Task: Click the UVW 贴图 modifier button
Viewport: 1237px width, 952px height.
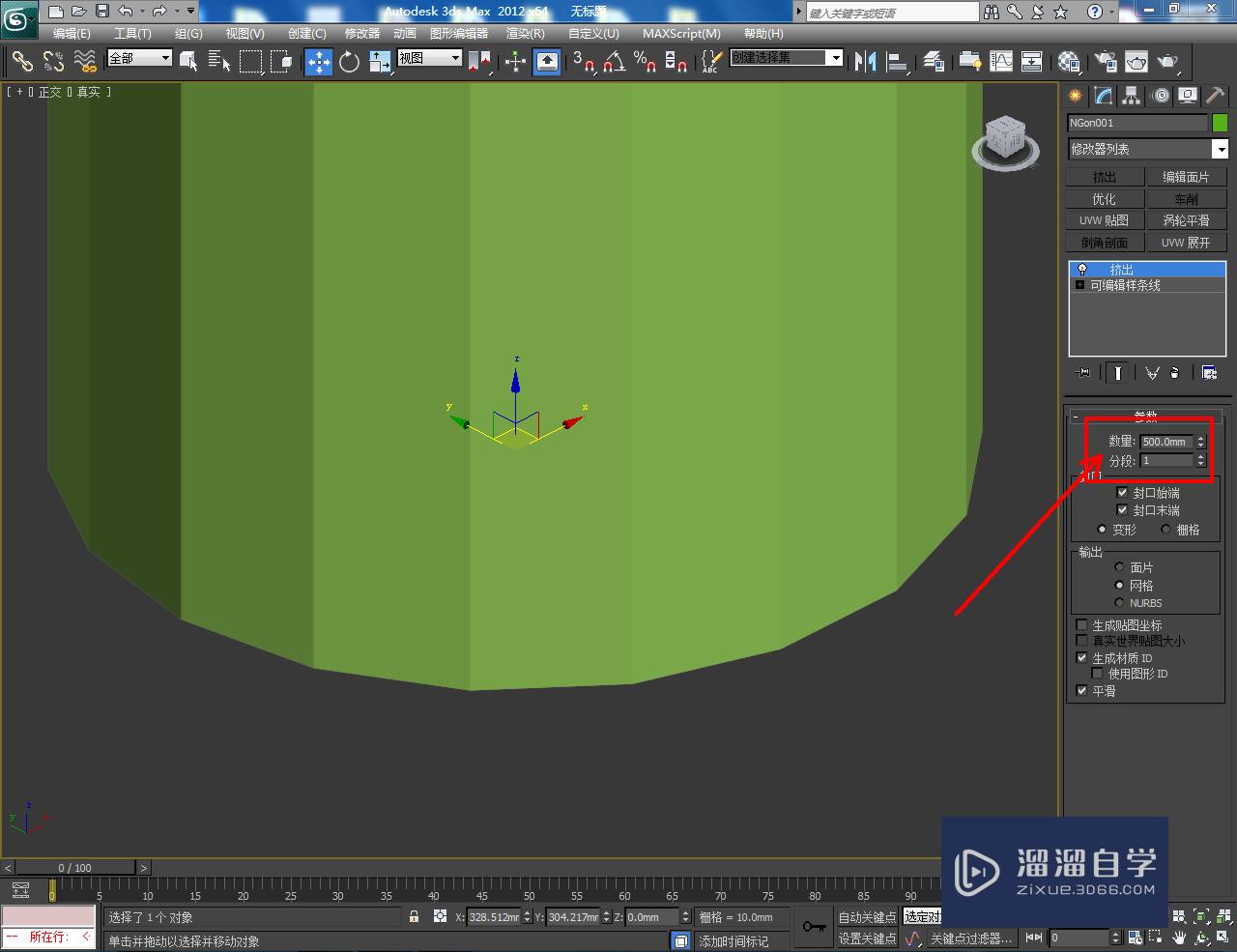Action: [x=1105, y=221]
